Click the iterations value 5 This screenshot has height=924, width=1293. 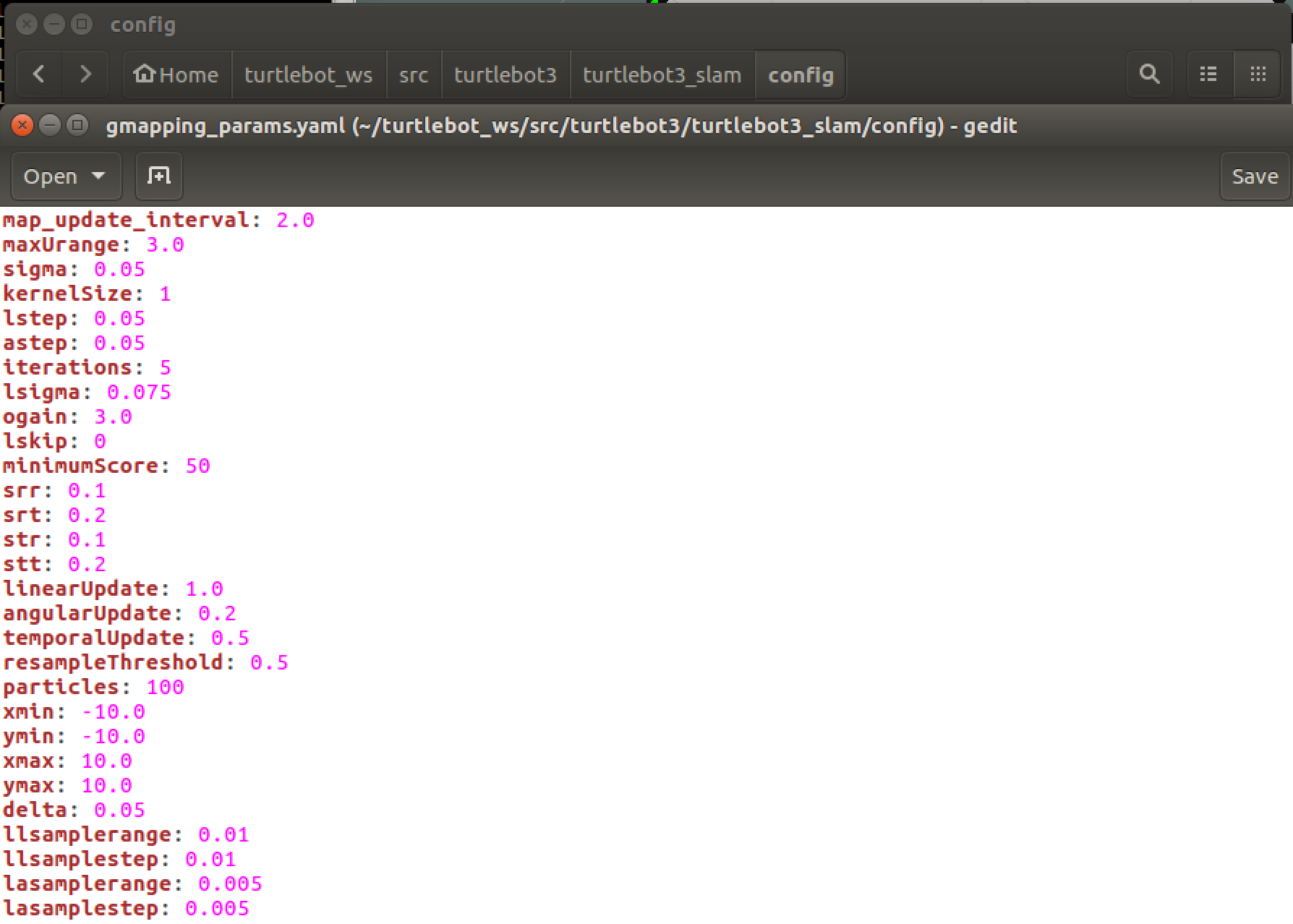pos(166,367)
